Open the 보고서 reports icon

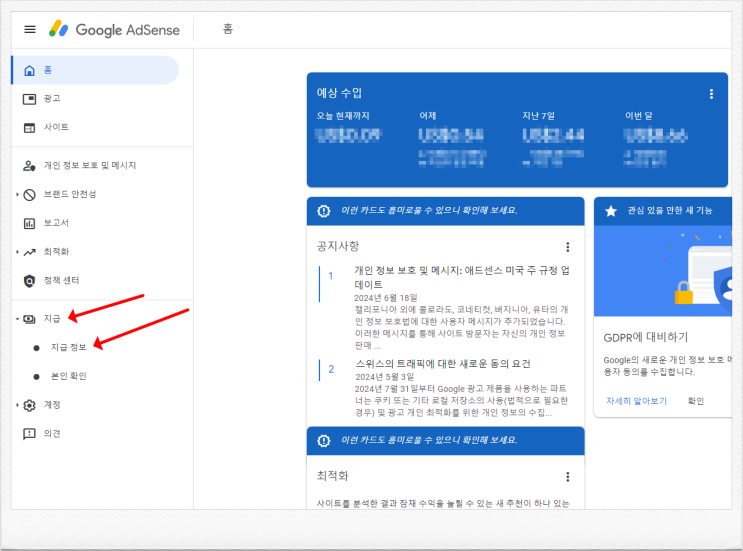[29, 223]
